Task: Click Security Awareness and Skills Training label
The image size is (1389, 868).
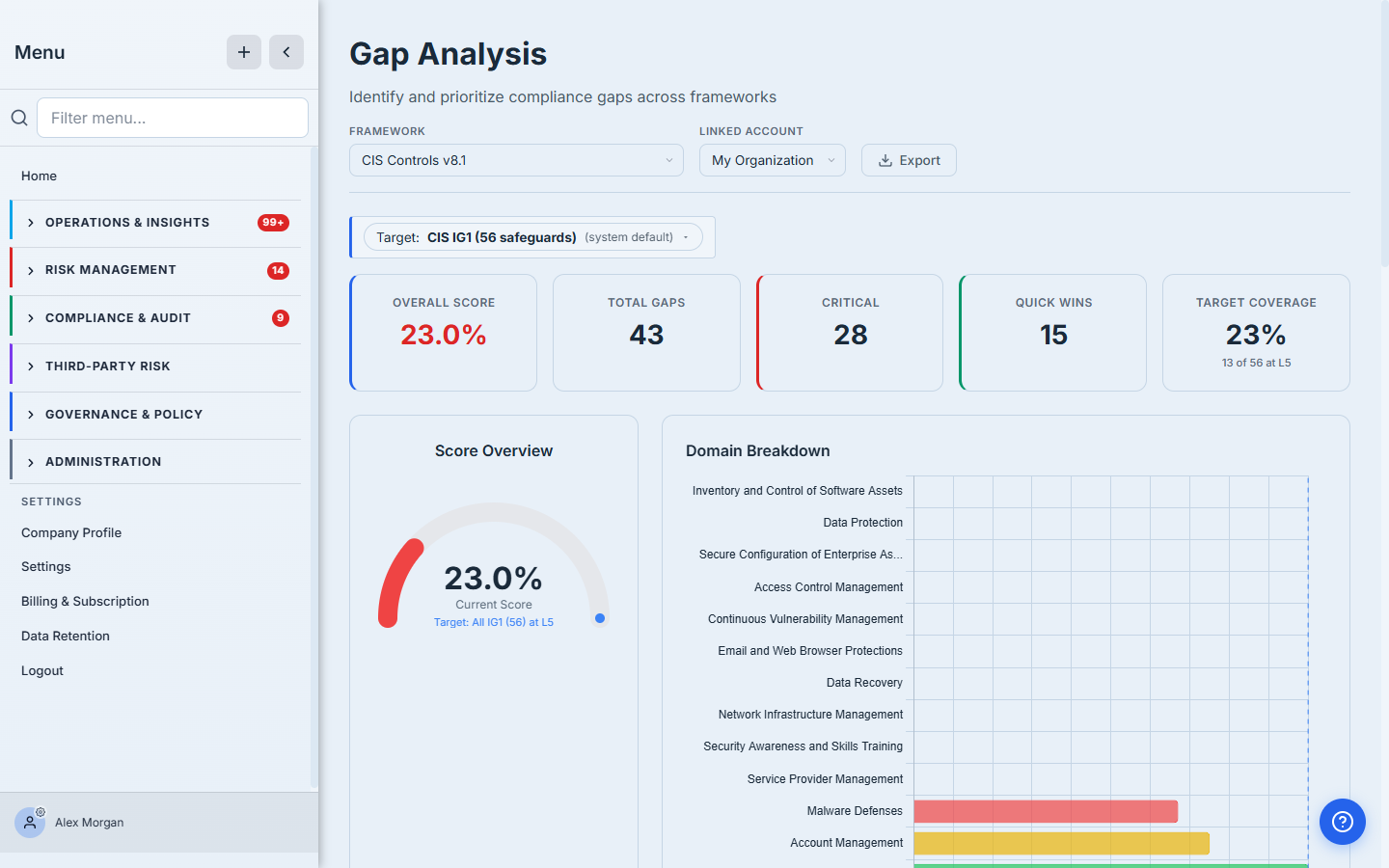Action: [x=803, y=746]
